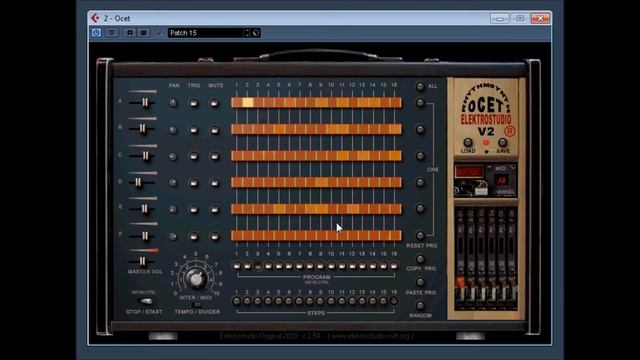Select STEPS button 4

pos(268,302)
